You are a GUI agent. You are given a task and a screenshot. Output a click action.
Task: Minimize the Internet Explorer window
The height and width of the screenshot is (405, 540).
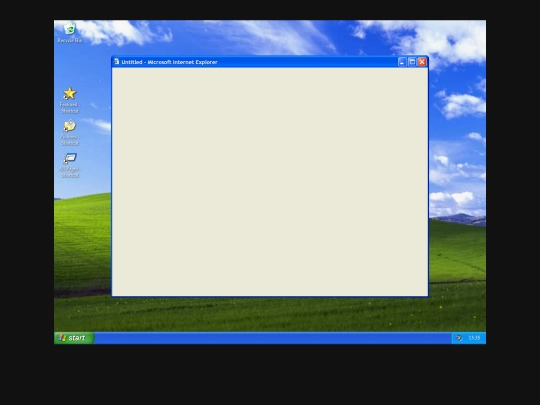(402, 62)
